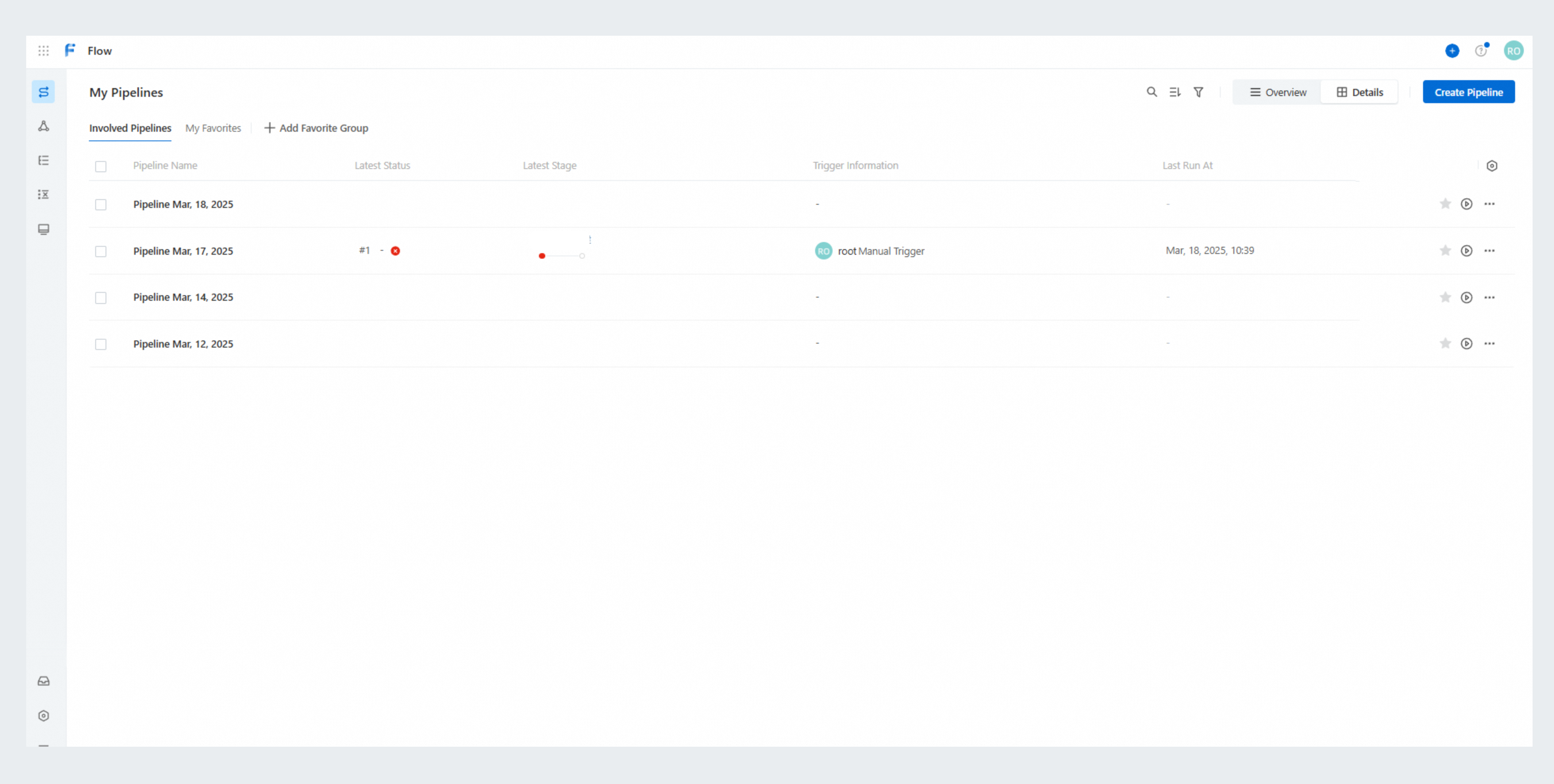Click the variables sidebar icon
The width and height of the screenshot is (1554, 784).
pos(43,194)
